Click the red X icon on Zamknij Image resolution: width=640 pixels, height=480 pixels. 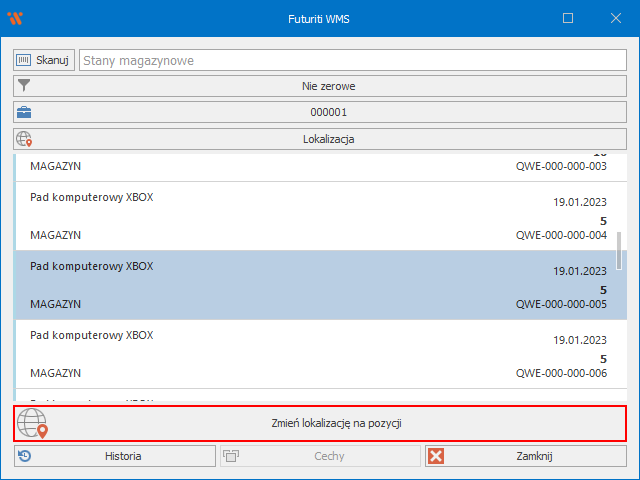click(x=435, y=456)
